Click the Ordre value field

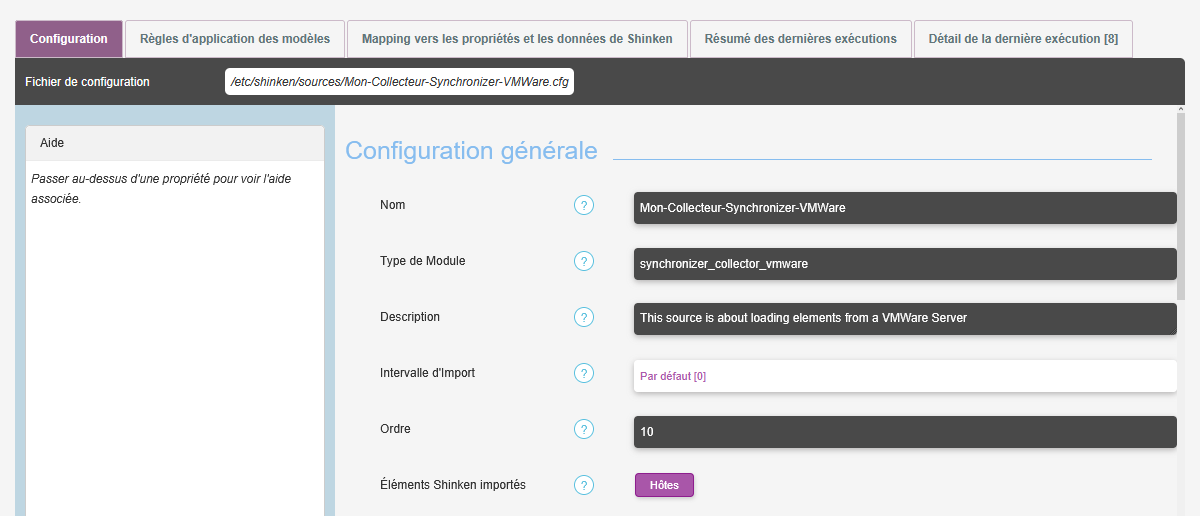[904, 432]
